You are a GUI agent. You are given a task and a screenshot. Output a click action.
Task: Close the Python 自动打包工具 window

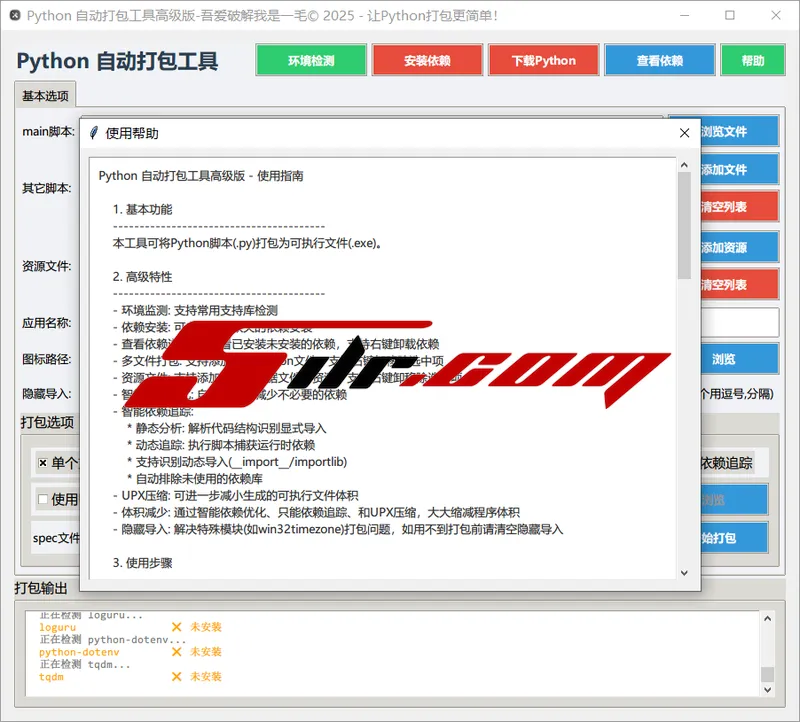tap(776, 15)
